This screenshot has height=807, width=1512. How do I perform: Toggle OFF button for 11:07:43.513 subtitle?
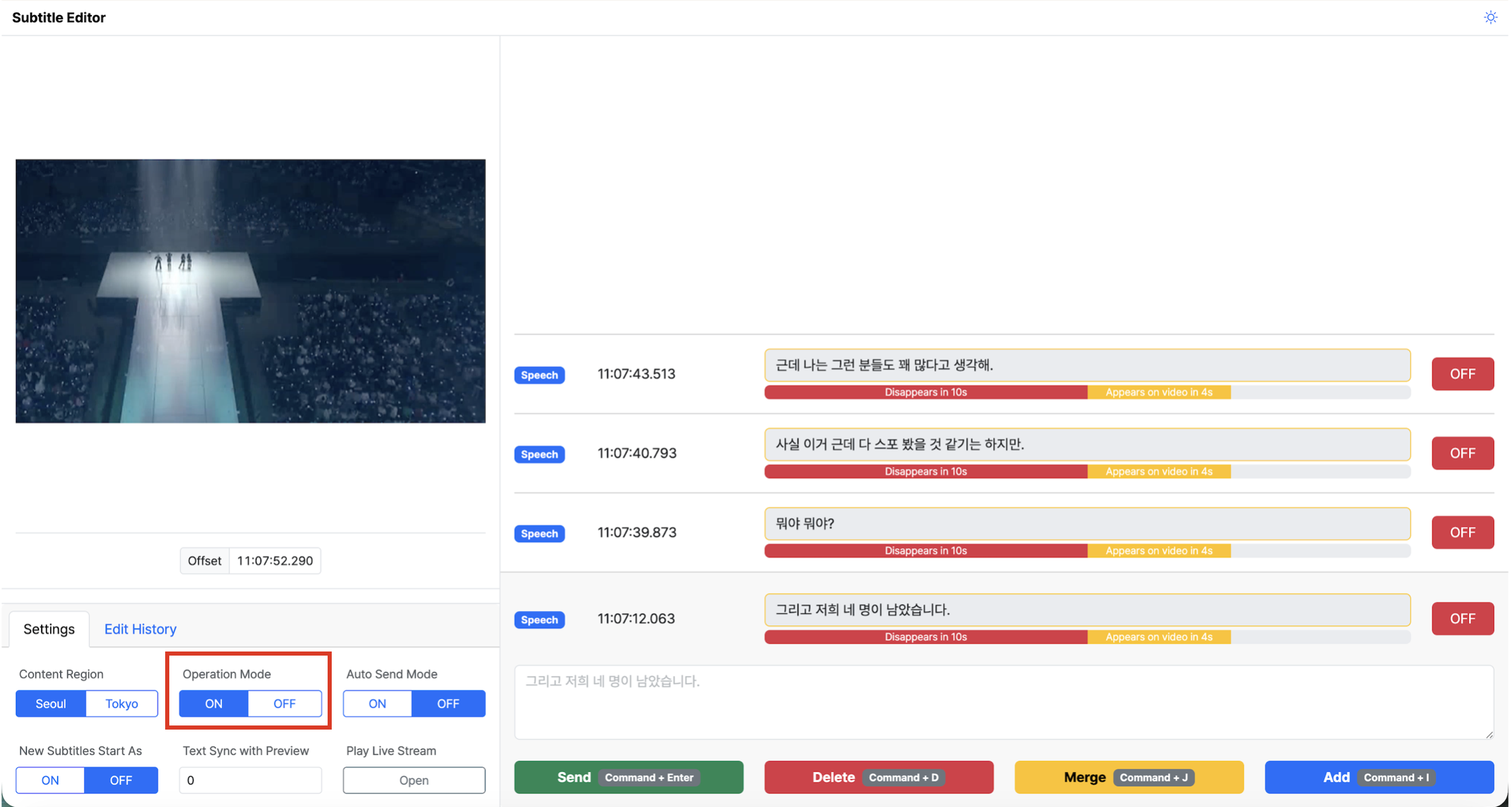[1462, 374]
